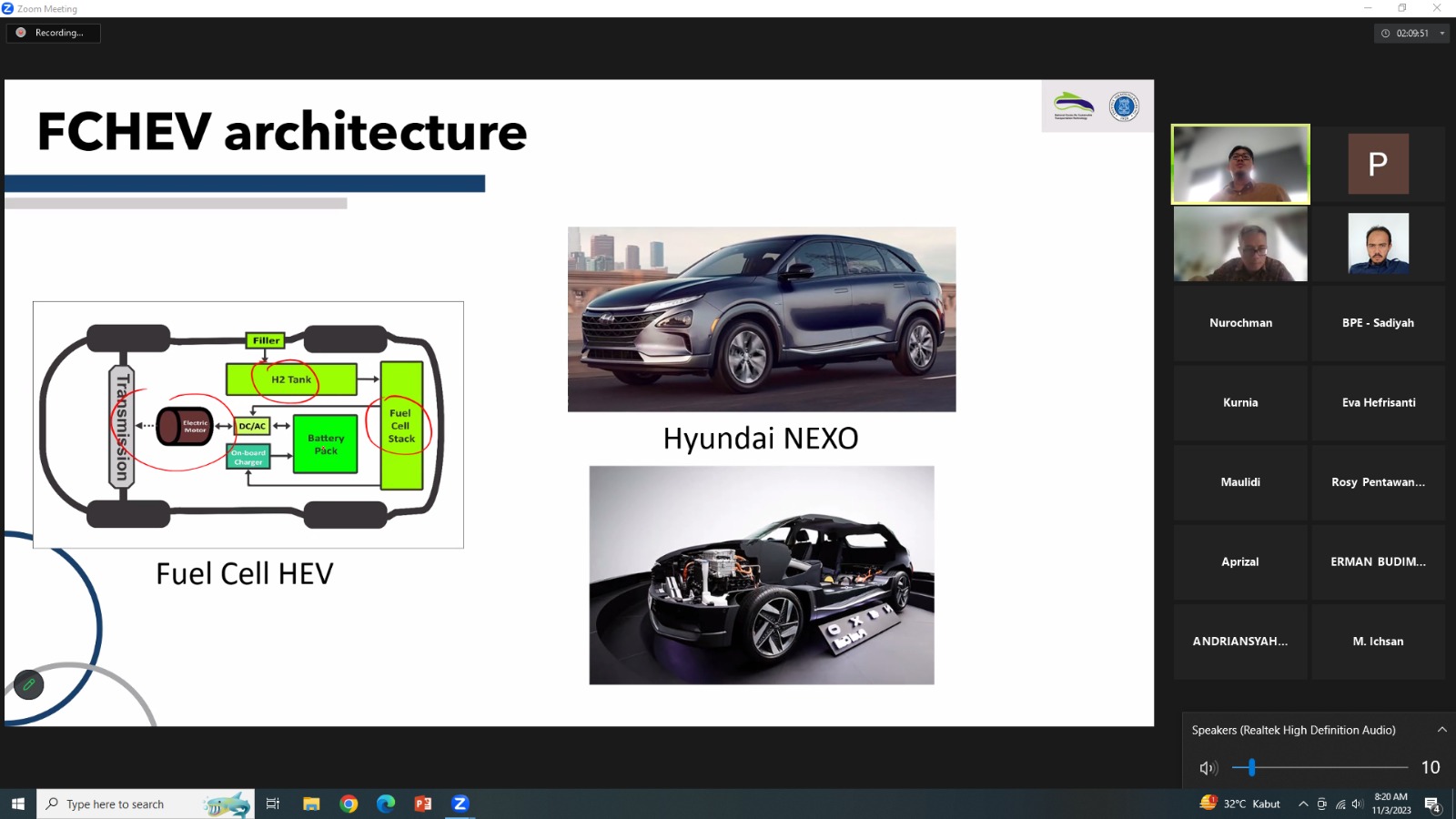Click the Zoom Meeting window title icon

pos(7,8)
